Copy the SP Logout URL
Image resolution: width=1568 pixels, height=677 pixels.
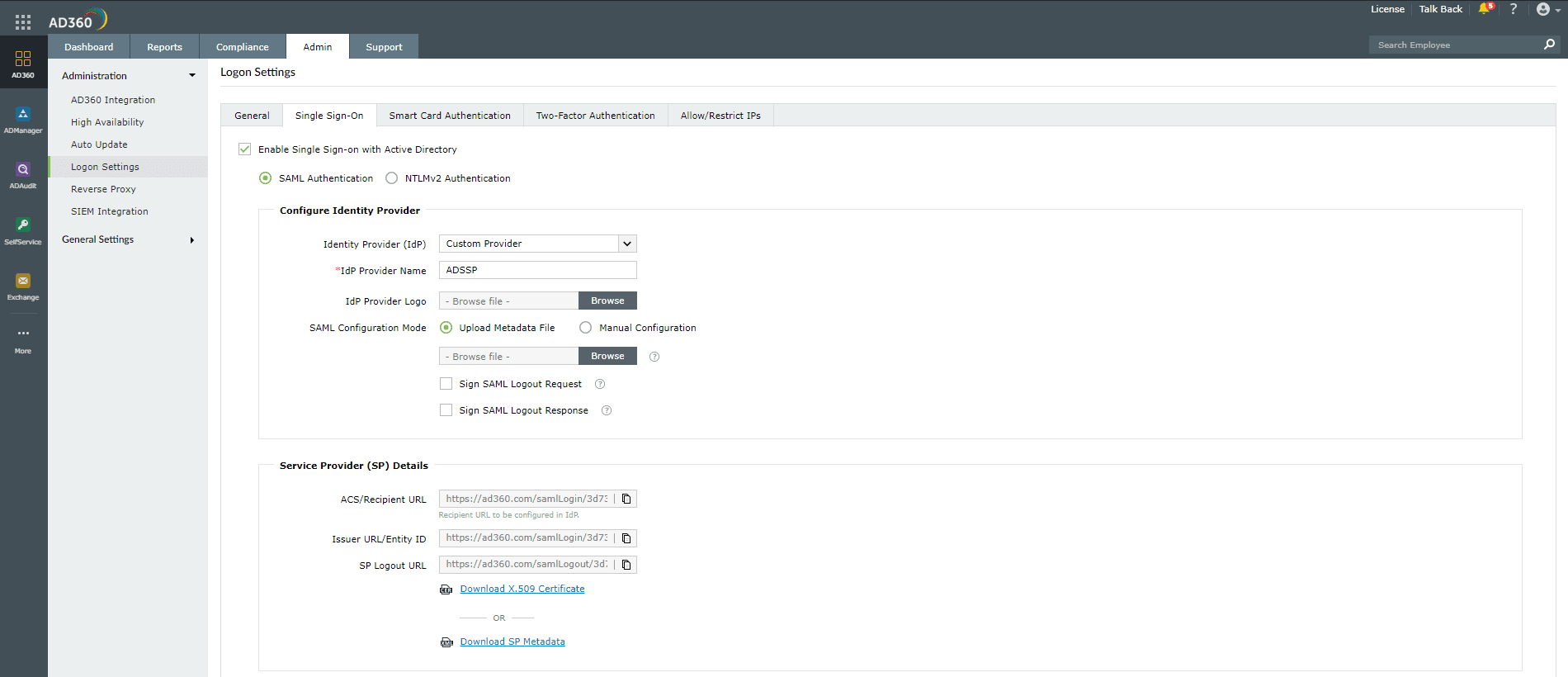coord(626,565)
